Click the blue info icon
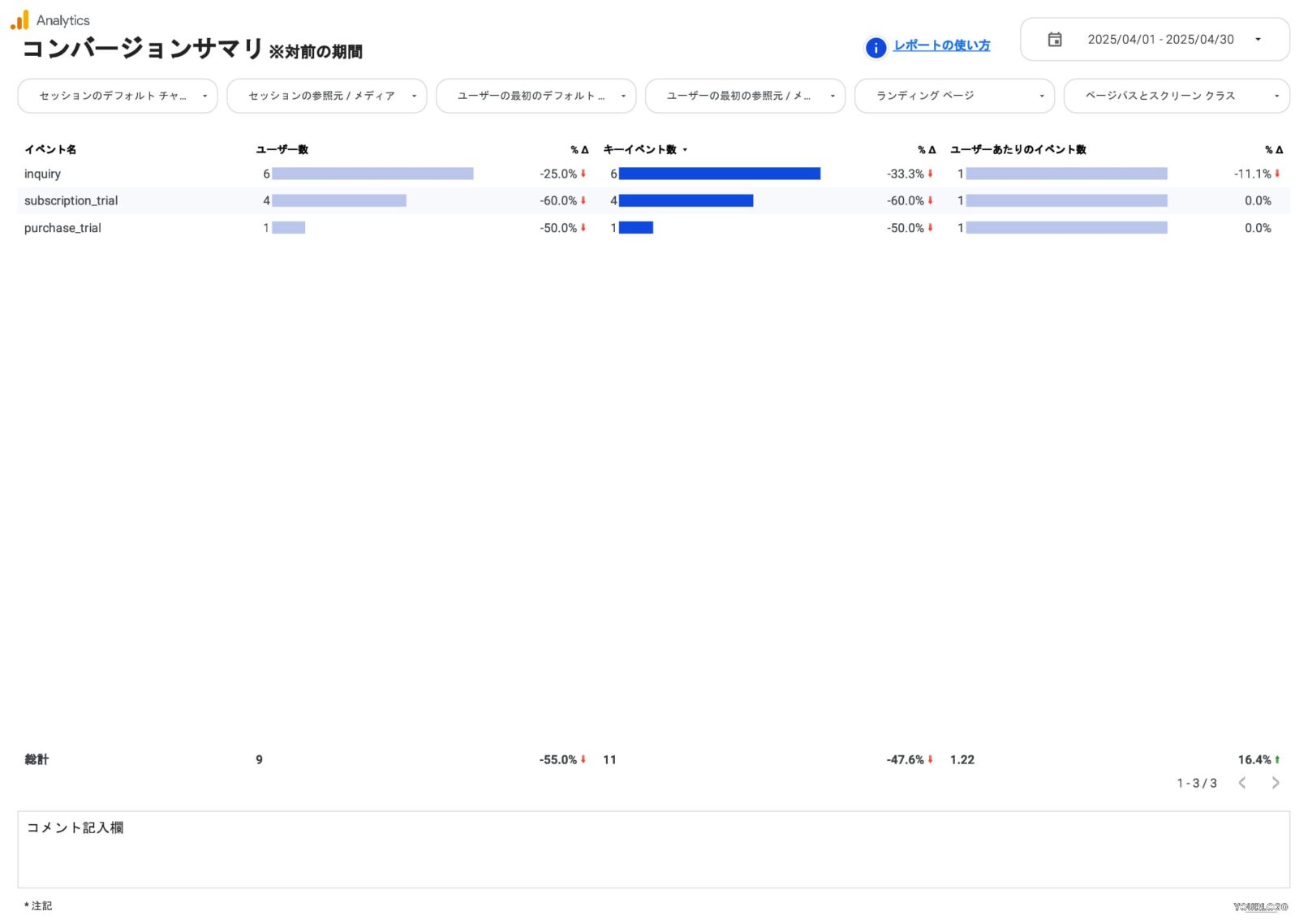The width and height of the screenshot is (1308, 924). coord(876,48)
